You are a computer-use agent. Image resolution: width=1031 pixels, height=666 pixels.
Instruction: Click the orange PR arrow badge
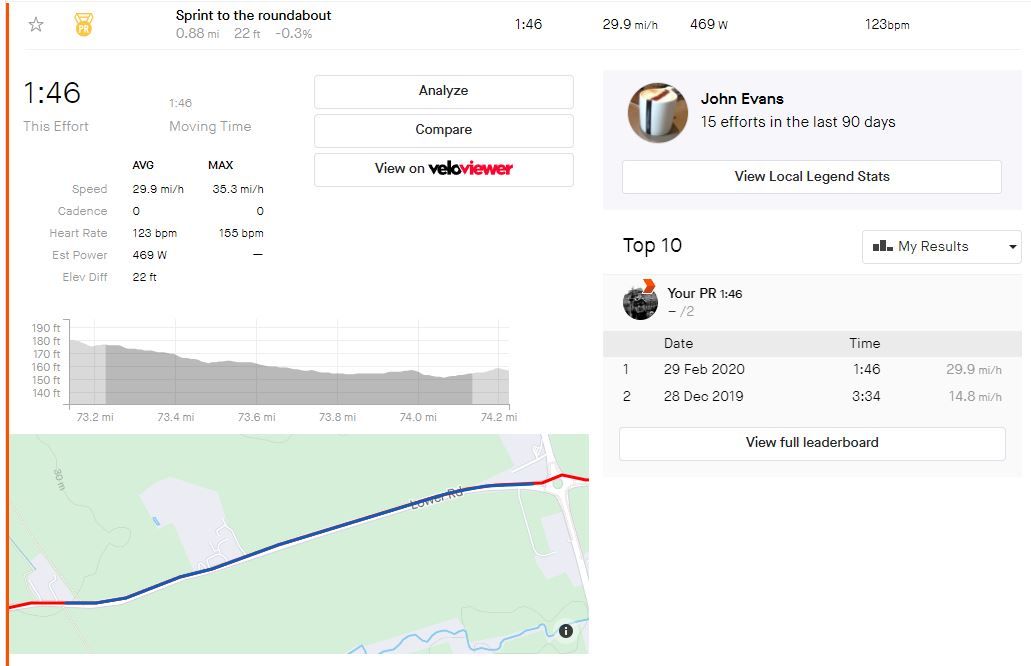coord(648,285)
